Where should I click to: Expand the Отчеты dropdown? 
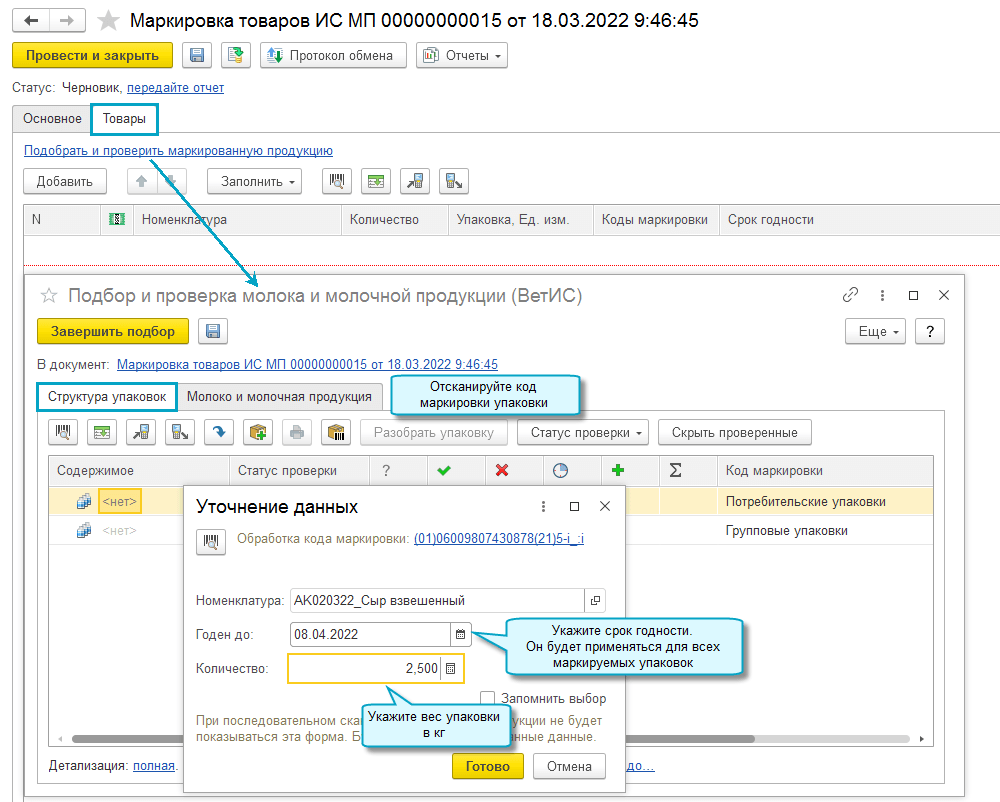tap(462, 56)
